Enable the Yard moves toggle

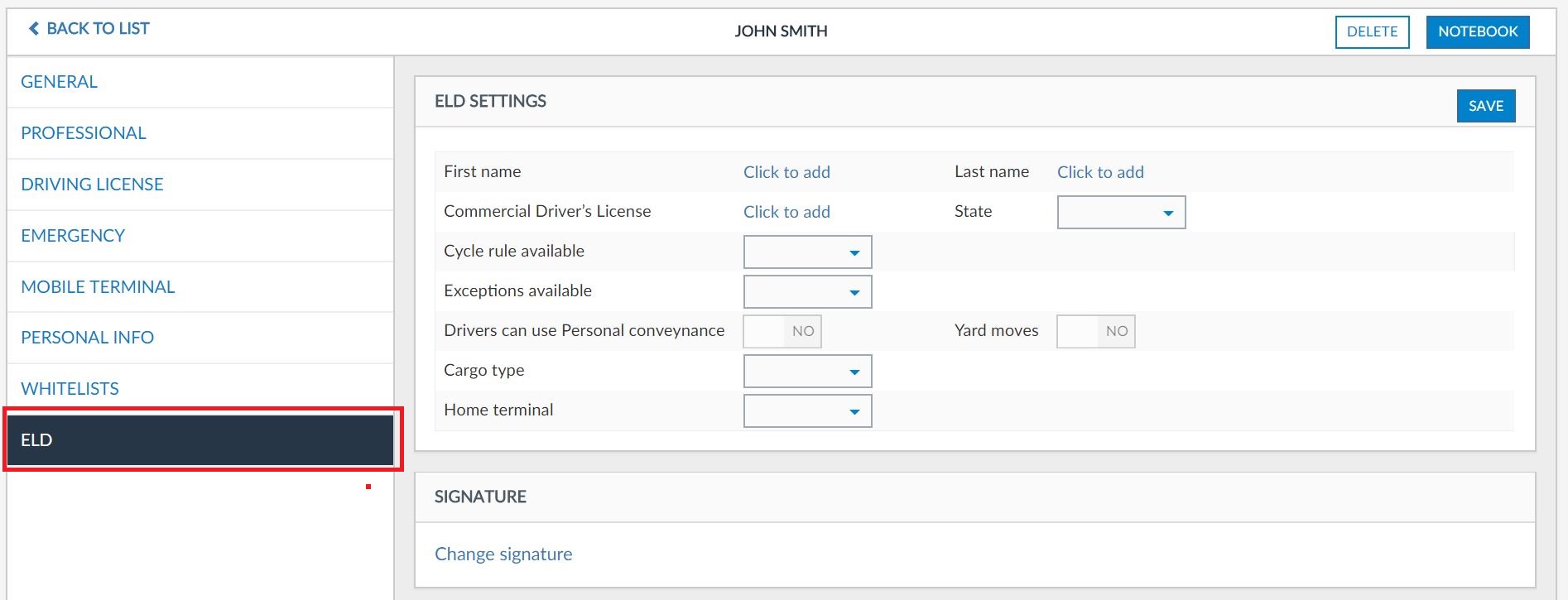[x=1094, y=331]
